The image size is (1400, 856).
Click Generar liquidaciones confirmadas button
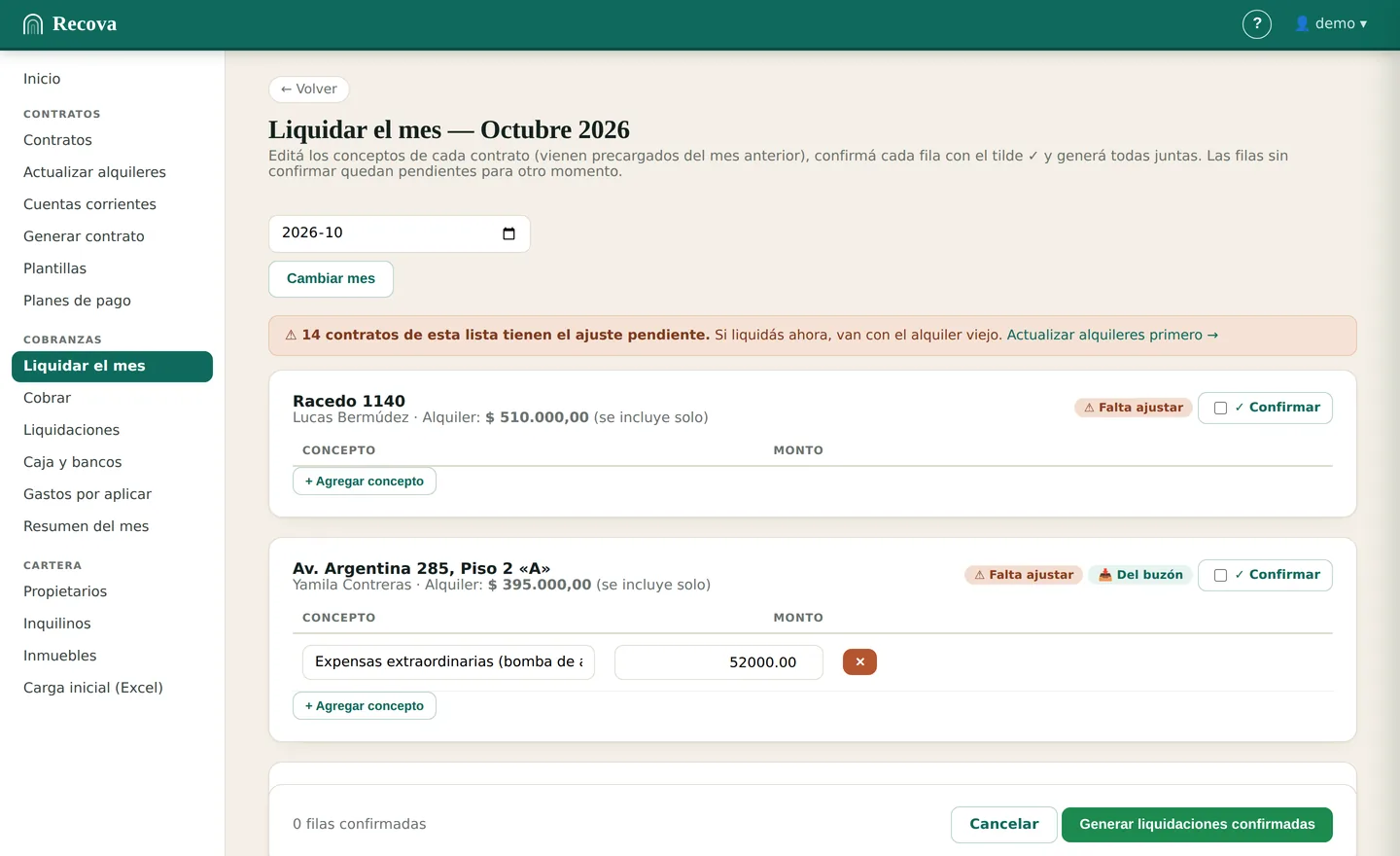point(1197,825)
